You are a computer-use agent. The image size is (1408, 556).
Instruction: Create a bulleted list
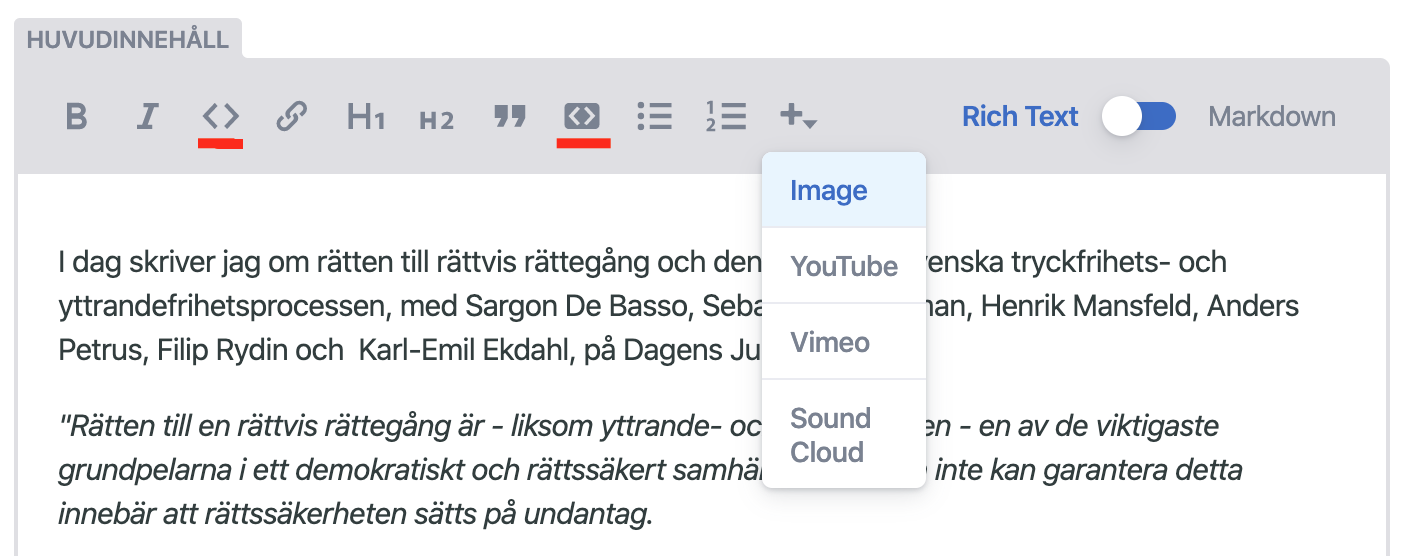coord(654,117)
